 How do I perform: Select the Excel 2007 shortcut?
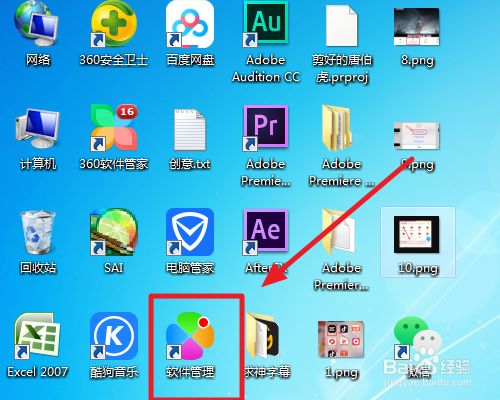click(x=37, y=336)
